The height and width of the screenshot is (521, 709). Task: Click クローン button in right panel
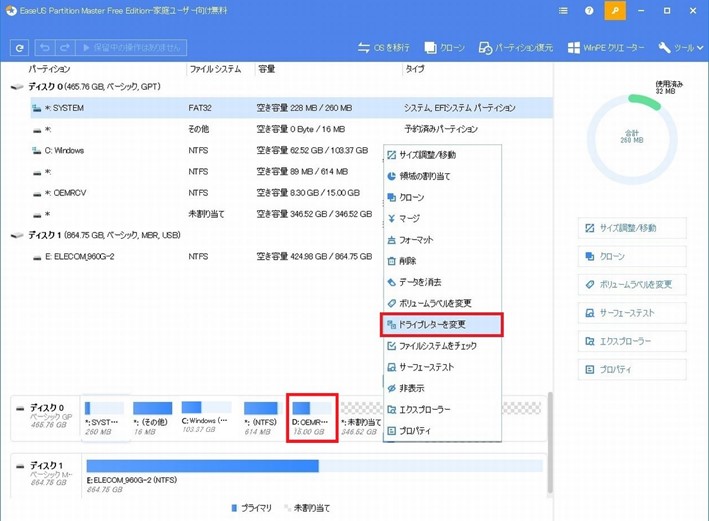632,256
